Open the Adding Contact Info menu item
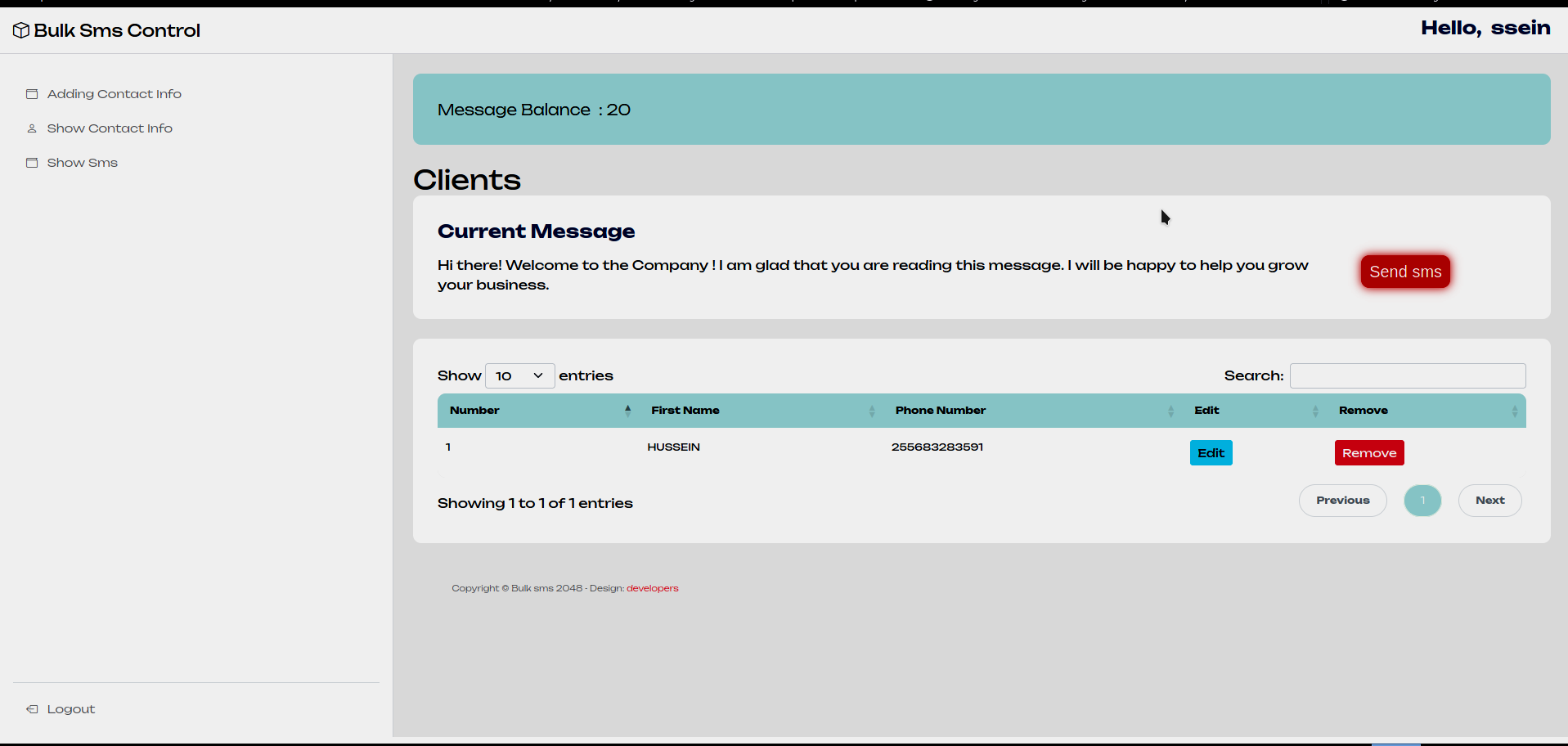 (114, 93)
